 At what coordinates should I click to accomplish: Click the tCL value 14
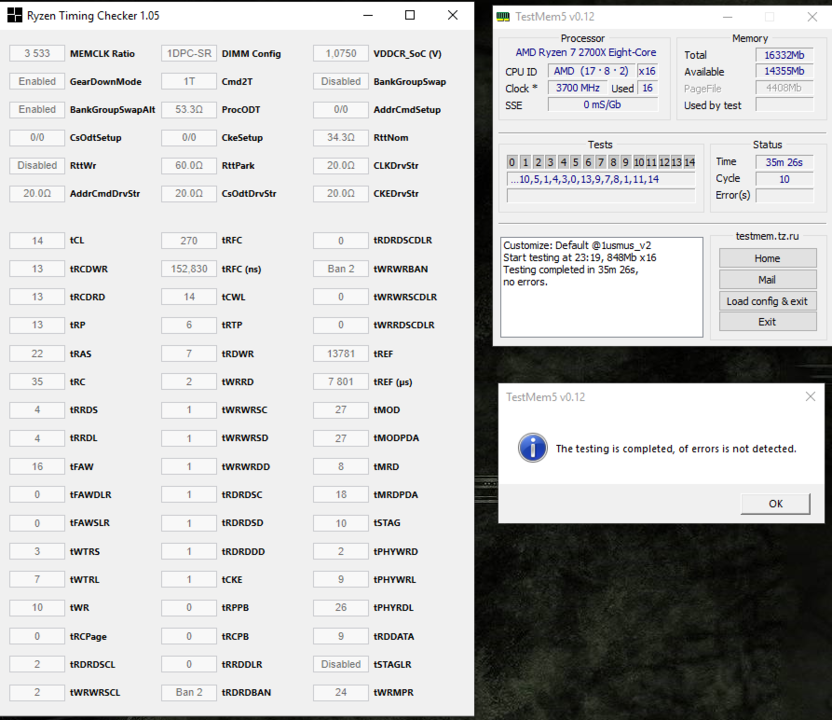tap(37, 240)
